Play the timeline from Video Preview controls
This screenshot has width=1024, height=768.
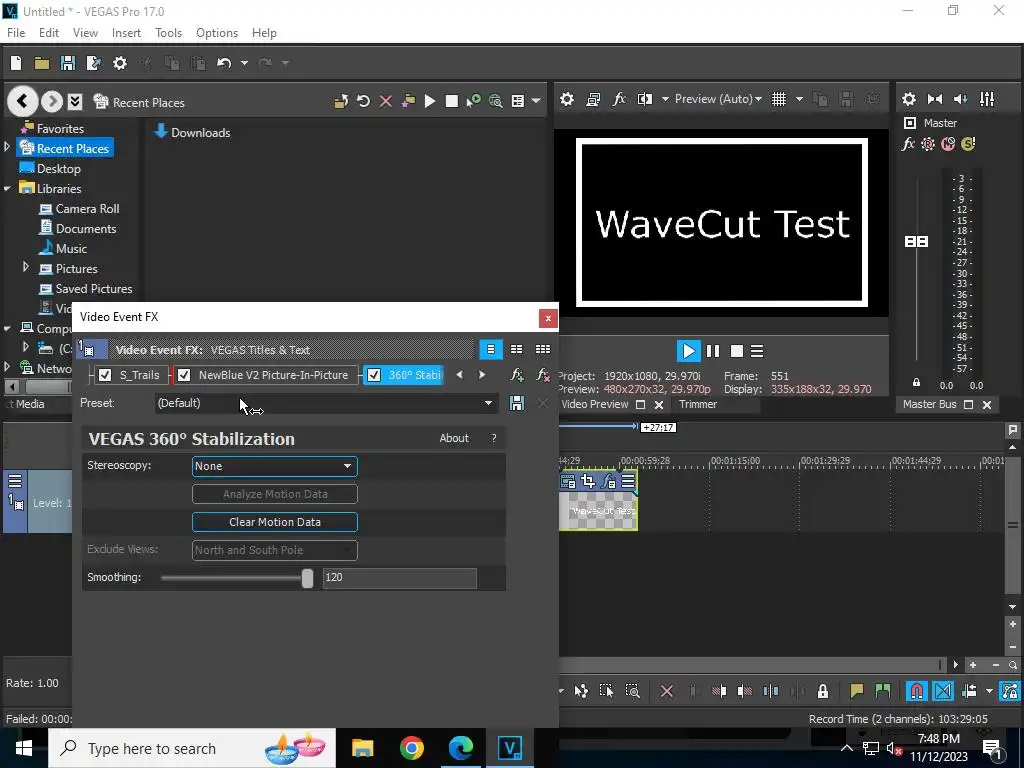click(688, 351)
